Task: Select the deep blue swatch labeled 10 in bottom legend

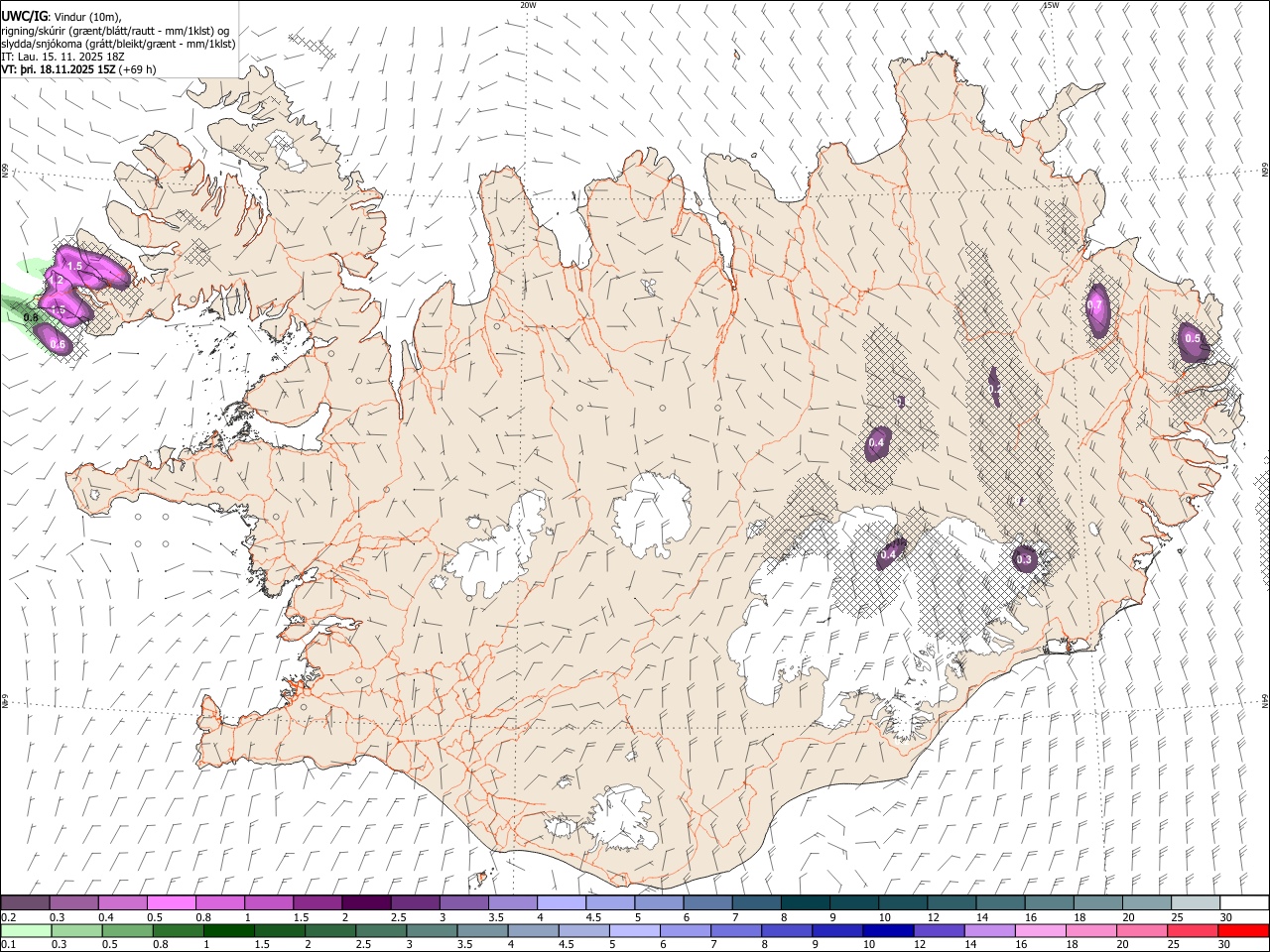Action: pos(888,930)
